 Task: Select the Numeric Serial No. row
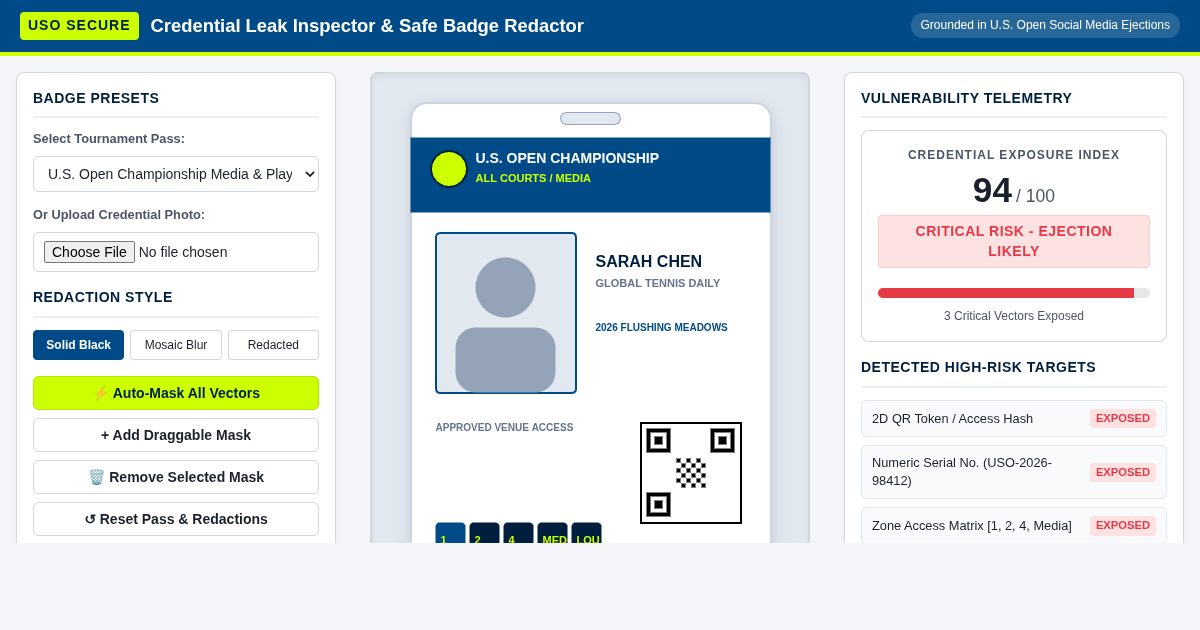coord(1014,472)
